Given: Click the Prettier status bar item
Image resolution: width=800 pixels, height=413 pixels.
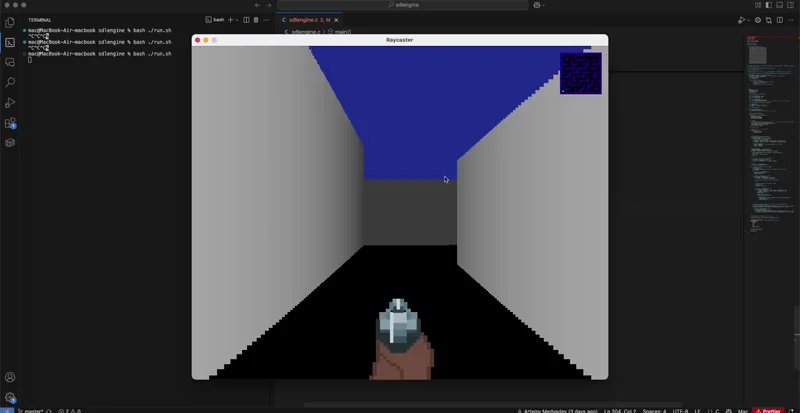Looking at the screenshot, I should point(768,410).
